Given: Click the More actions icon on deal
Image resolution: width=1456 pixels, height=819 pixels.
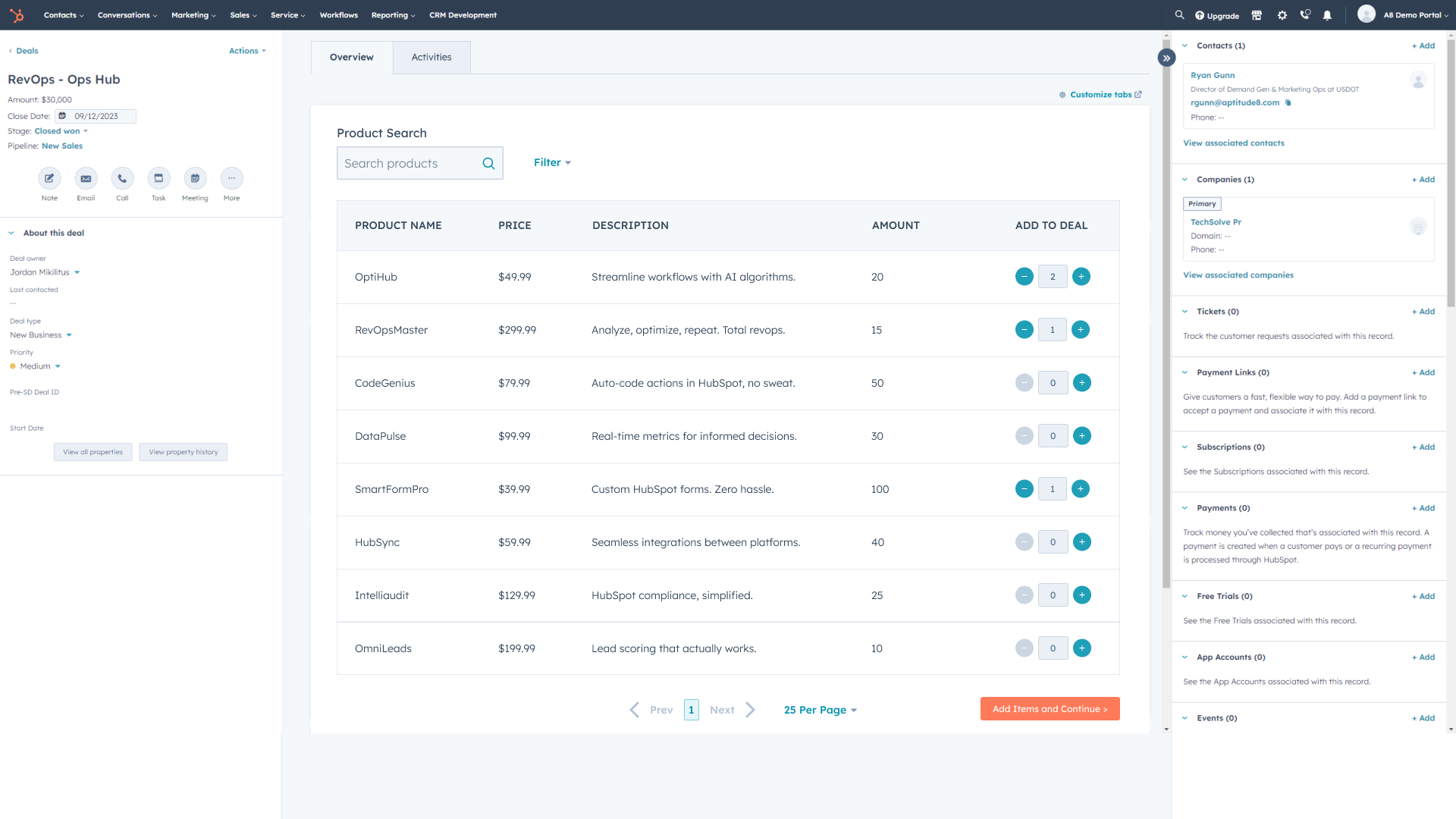Looking at the screenshot, I should 231,177.
